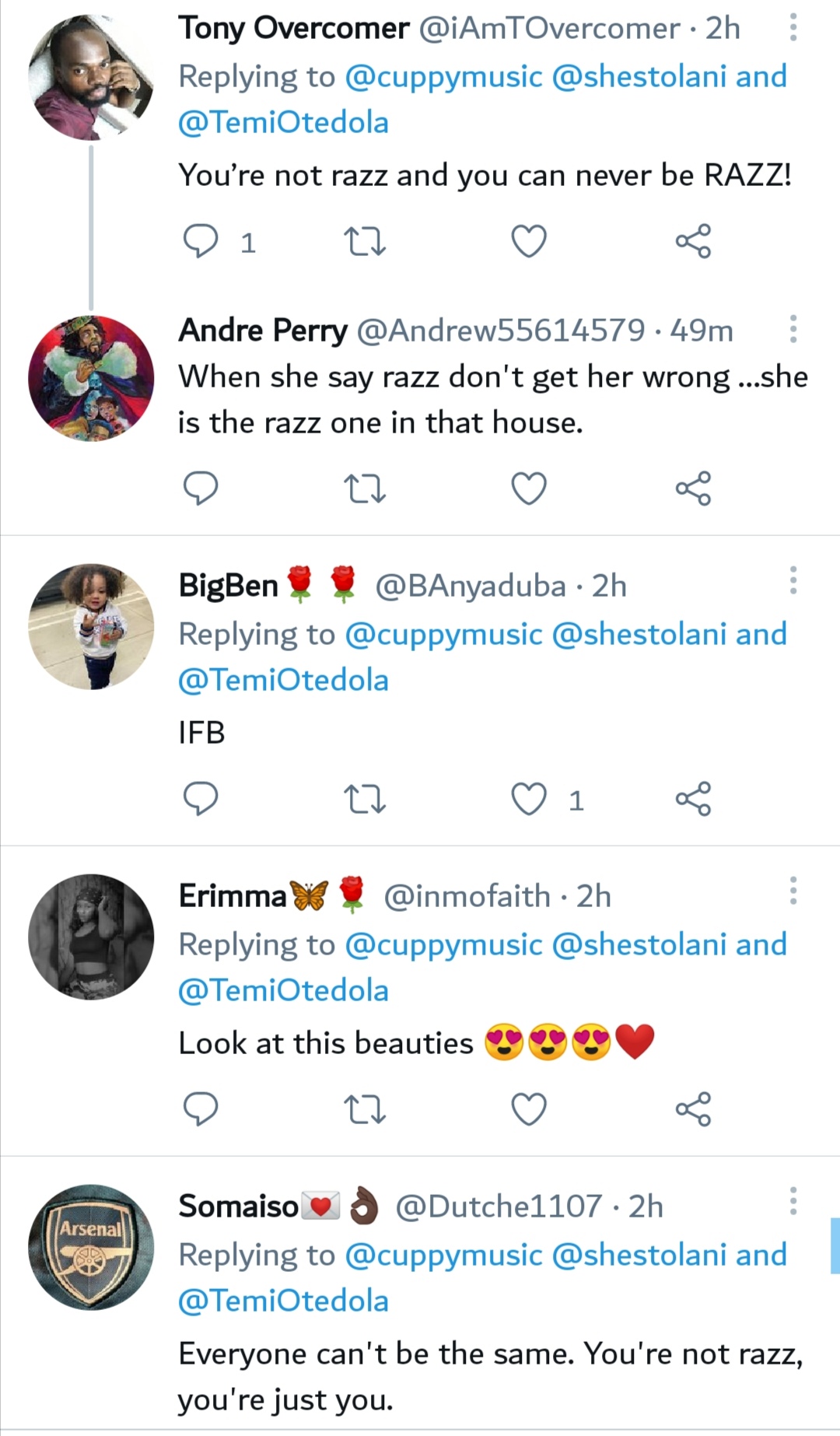Open replies on Tony Overcomer's tweet

click(x=201, y=241)
